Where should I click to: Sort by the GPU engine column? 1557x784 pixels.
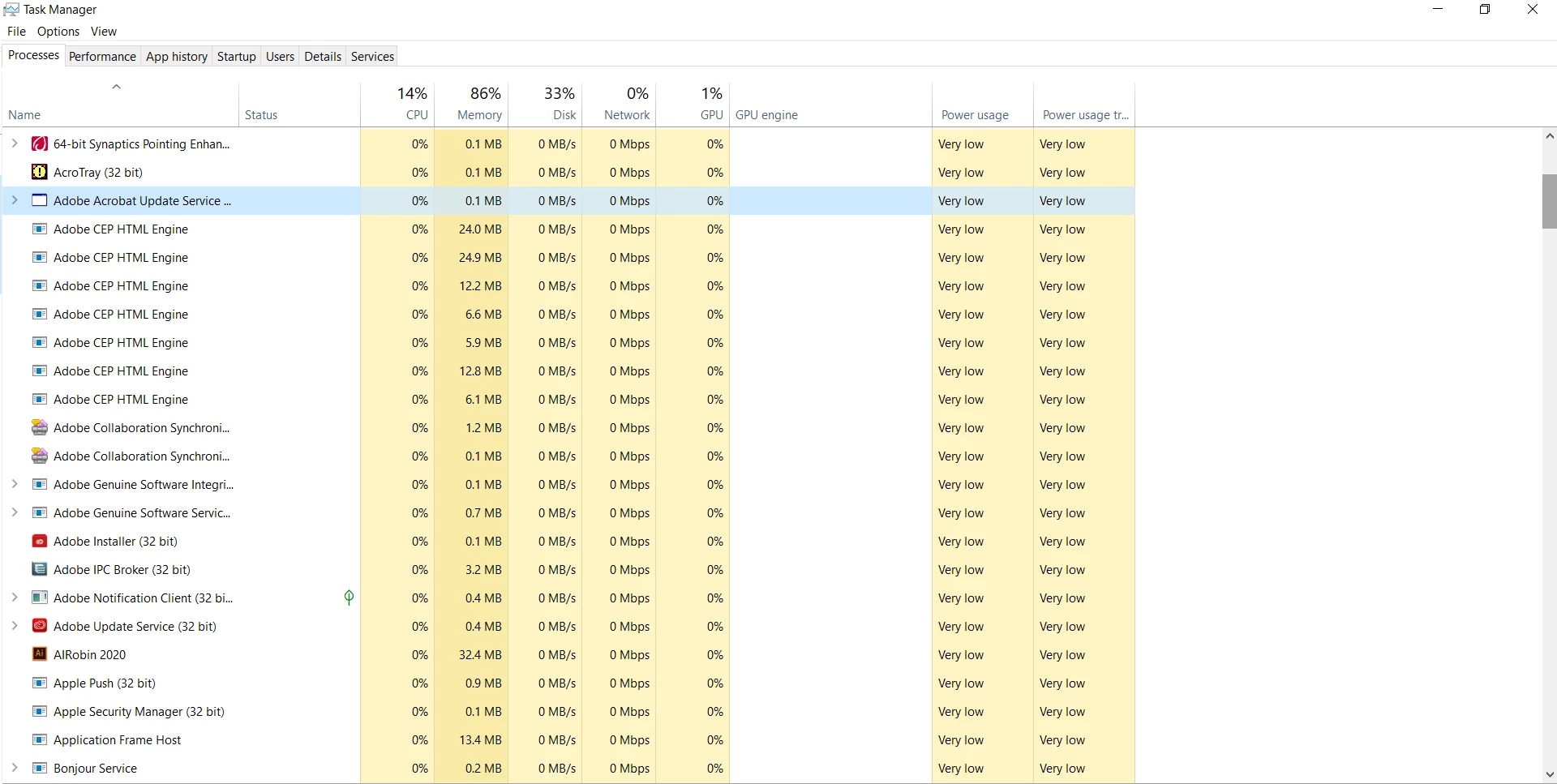pyautogui.click(x=830, y=105)
